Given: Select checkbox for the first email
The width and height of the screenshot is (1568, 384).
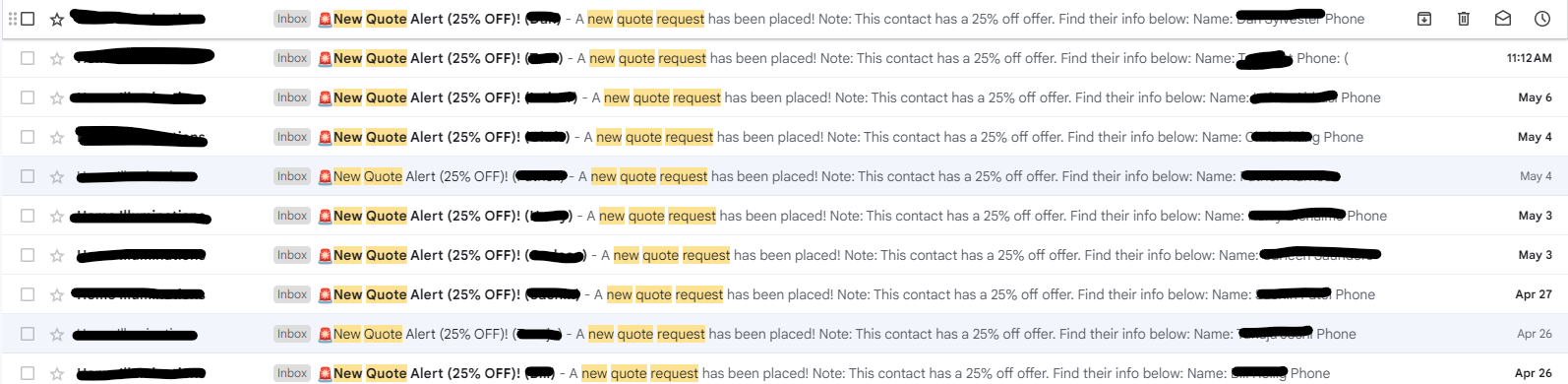Looking at the screenshot, I should point(28,19).
